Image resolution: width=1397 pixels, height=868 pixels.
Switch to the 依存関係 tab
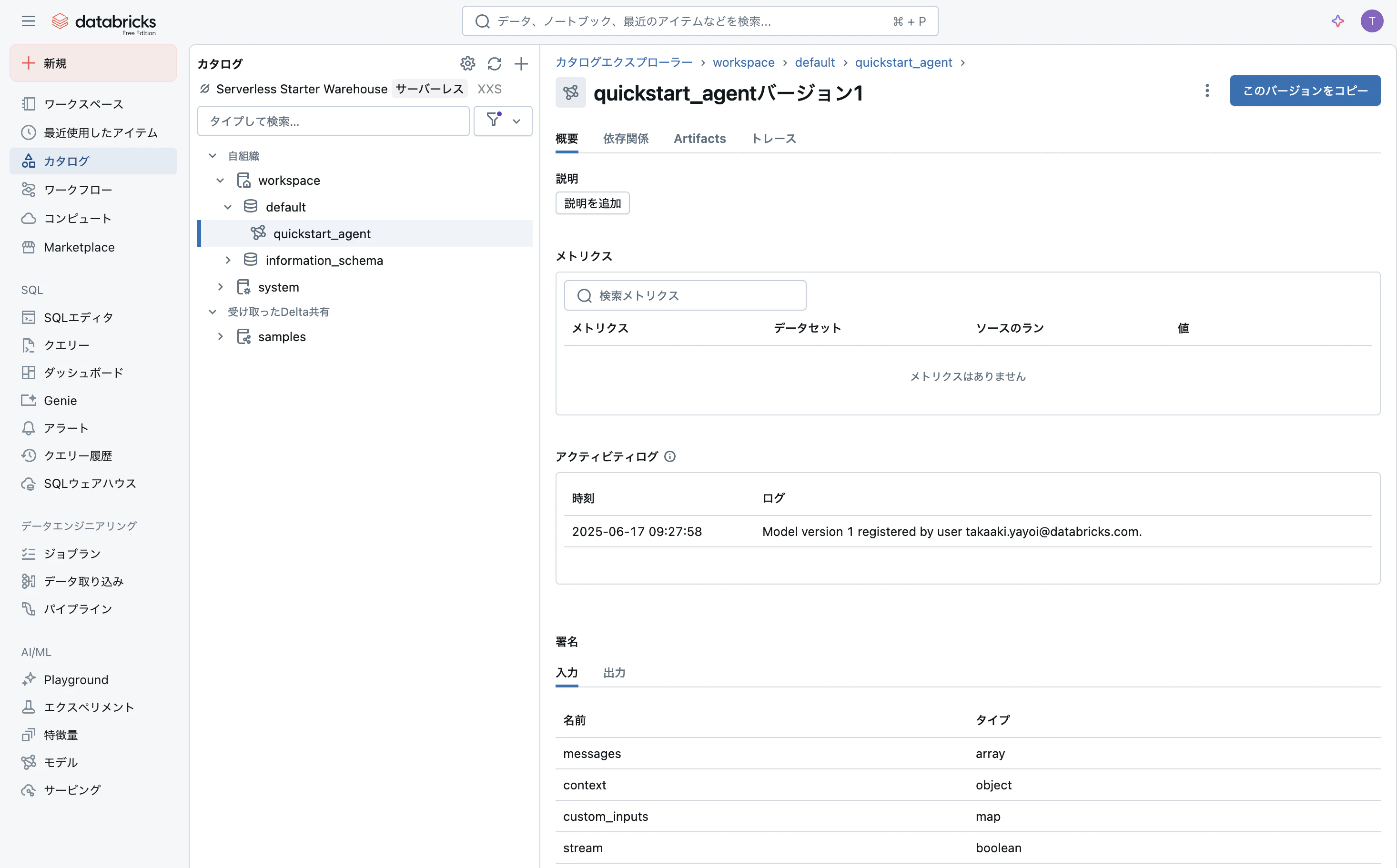(626, 139)
